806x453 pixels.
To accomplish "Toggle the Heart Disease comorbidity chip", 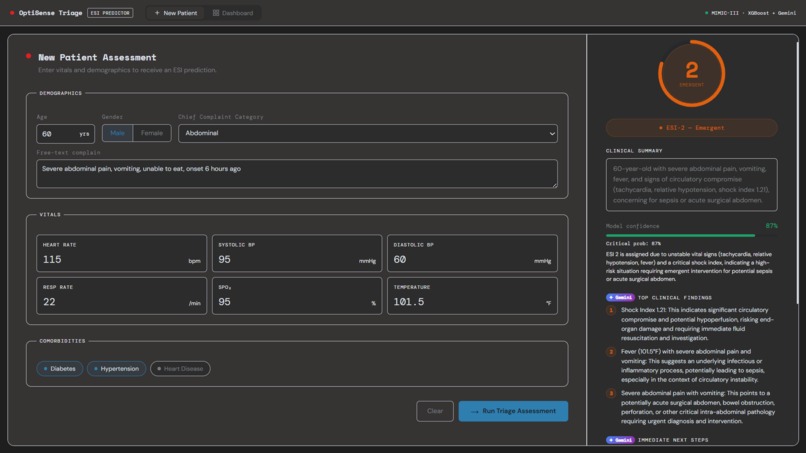I will pyautogui.click(x=180, y=369).
